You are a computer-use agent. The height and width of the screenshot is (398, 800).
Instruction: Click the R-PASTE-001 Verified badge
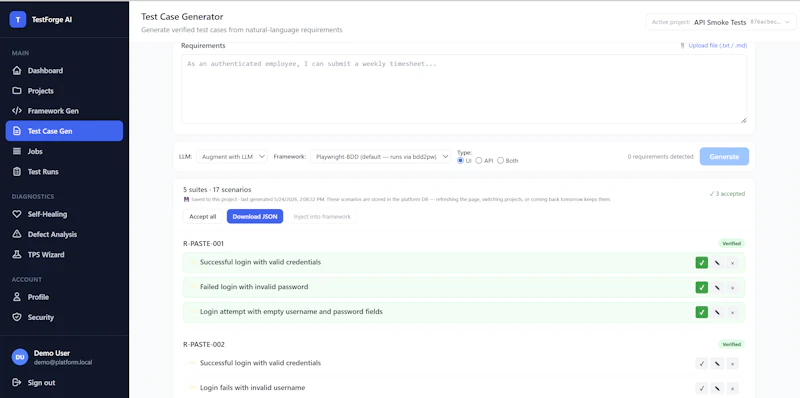point(732,243)
